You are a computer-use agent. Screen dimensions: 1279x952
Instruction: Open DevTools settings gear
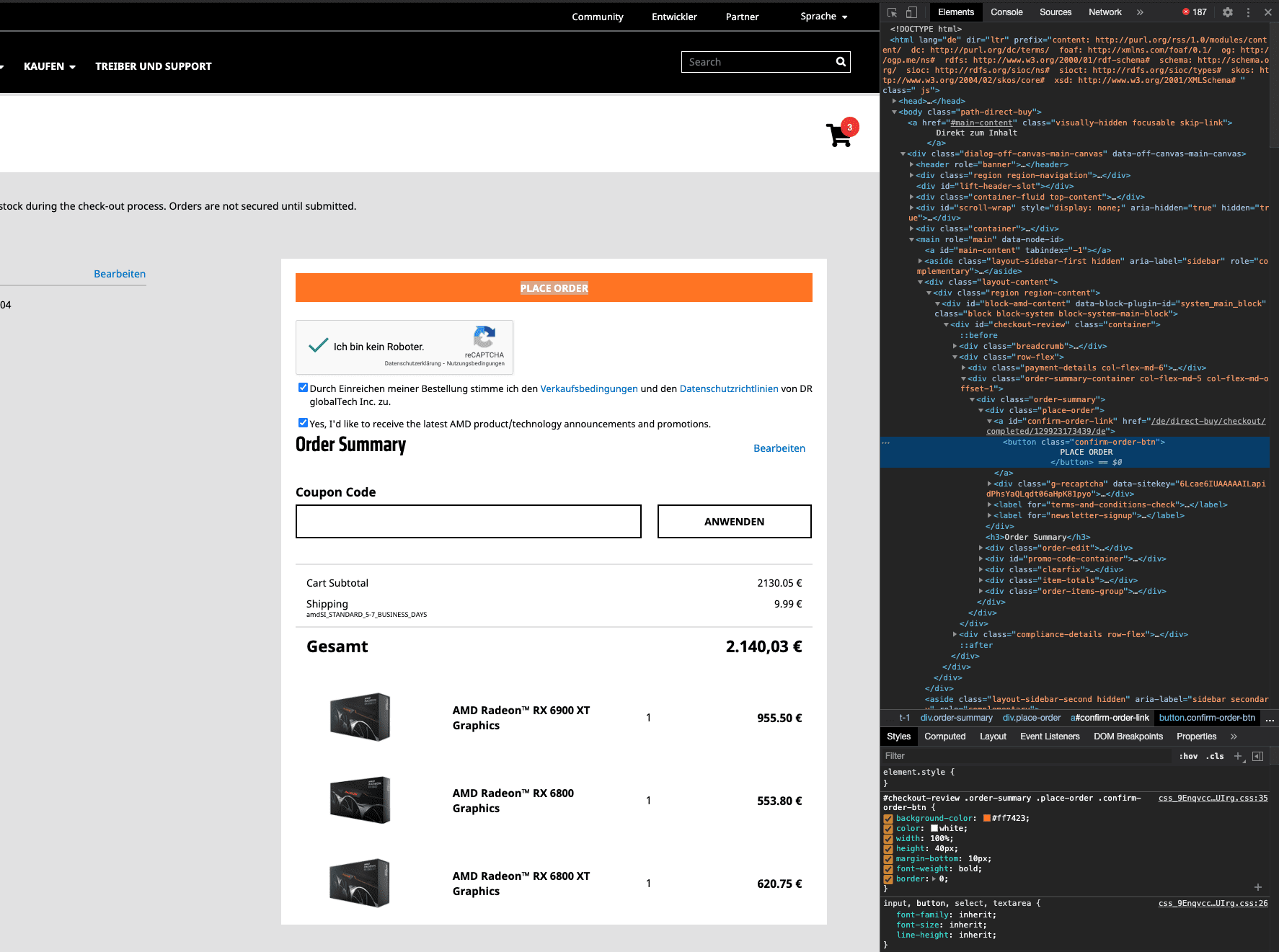(1228, 12)
